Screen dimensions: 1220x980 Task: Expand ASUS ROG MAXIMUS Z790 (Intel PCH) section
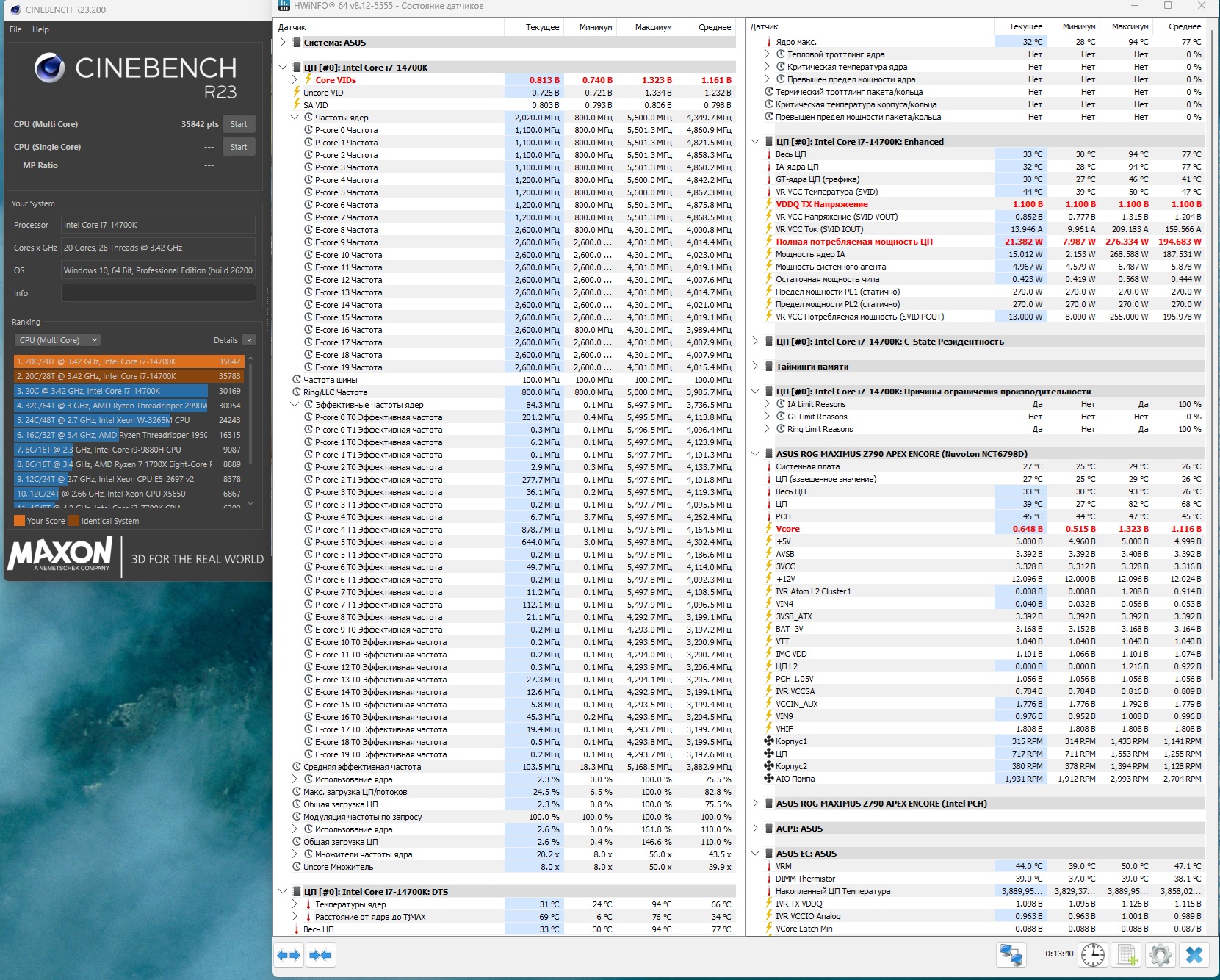coord(755,804)
